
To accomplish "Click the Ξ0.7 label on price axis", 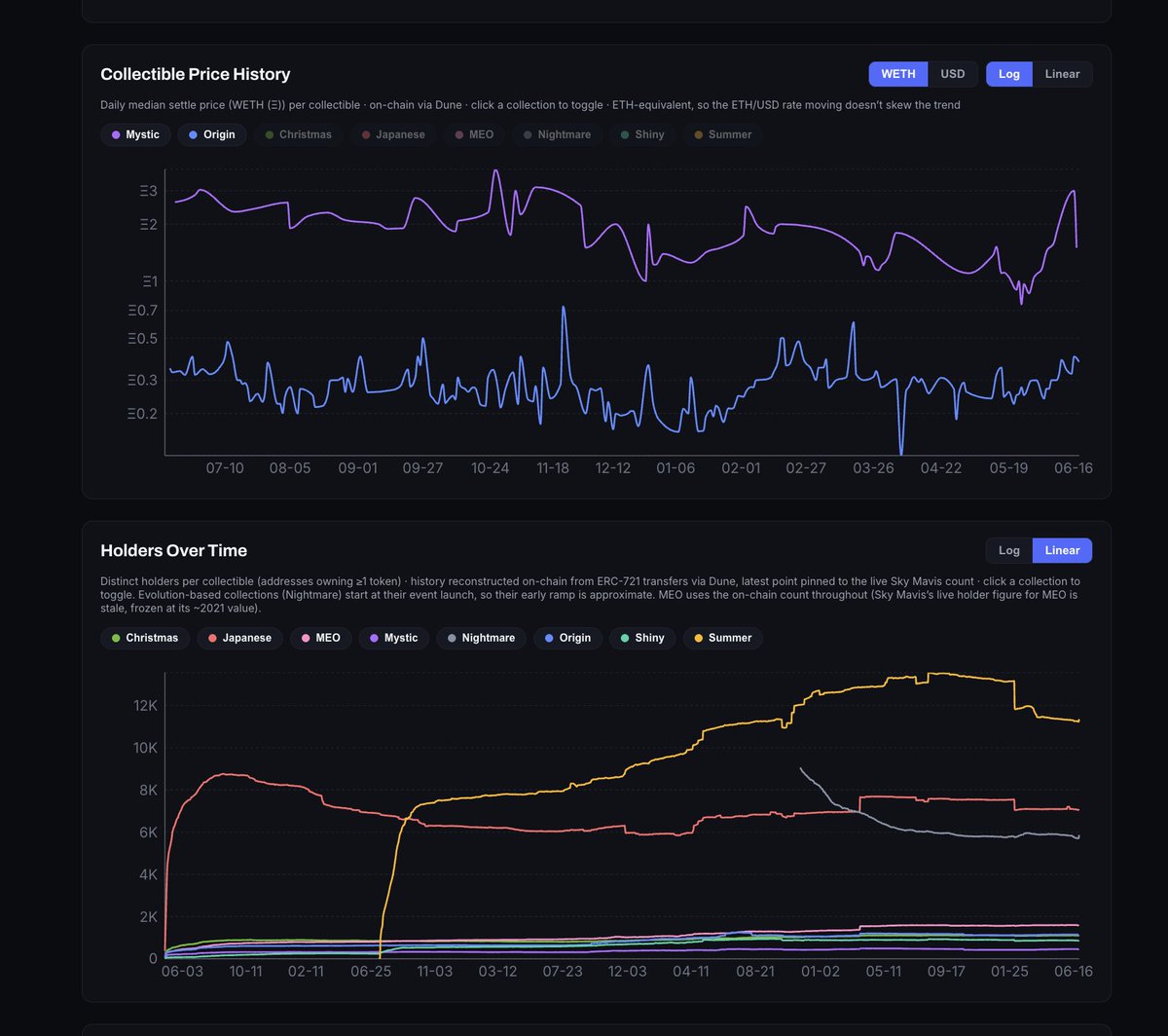I will click(x=142, y=311).
